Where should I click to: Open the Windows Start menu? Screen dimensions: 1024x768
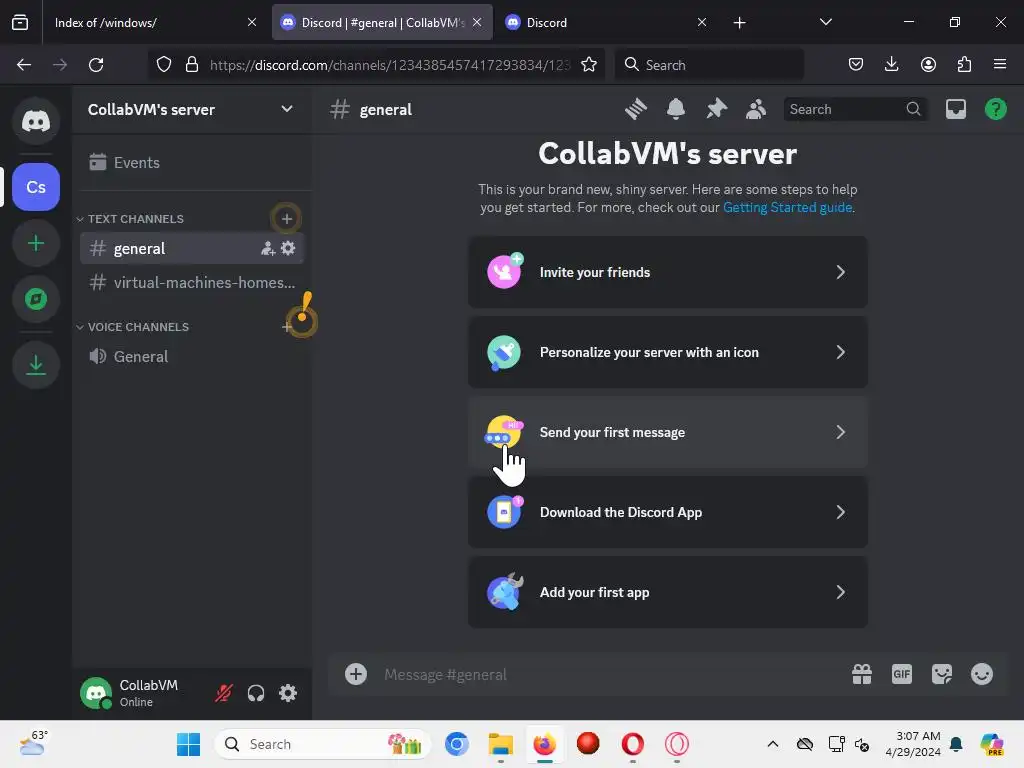point(188,744)
